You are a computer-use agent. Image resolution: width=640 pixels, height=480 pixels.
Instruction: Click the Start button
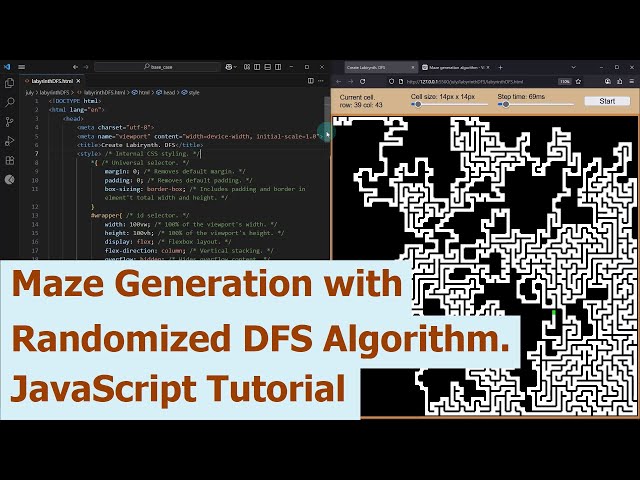click(607, 101)
